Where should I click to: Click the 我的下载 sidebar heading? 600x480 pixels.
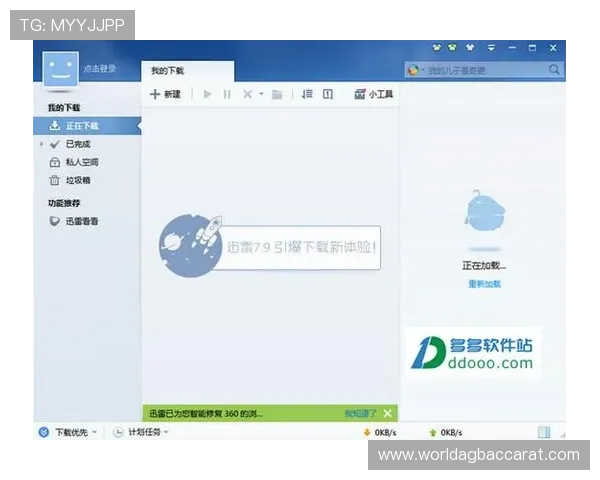point(64,108)
